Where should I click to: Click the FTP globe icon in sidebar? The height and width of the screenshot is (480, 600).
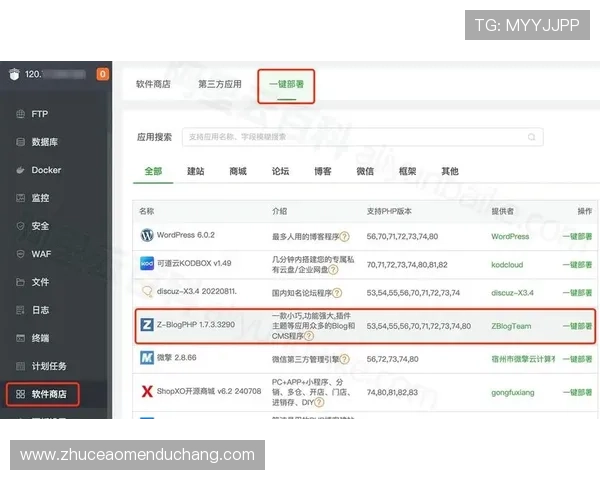[x=21, y=114]
